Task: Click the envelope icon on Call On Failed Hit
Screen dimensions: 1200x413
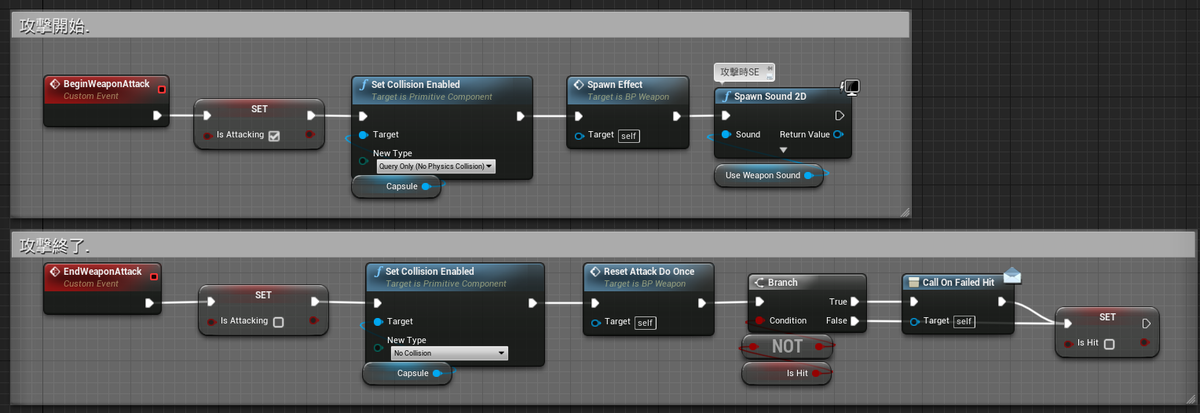Action: click(1014, 274)
